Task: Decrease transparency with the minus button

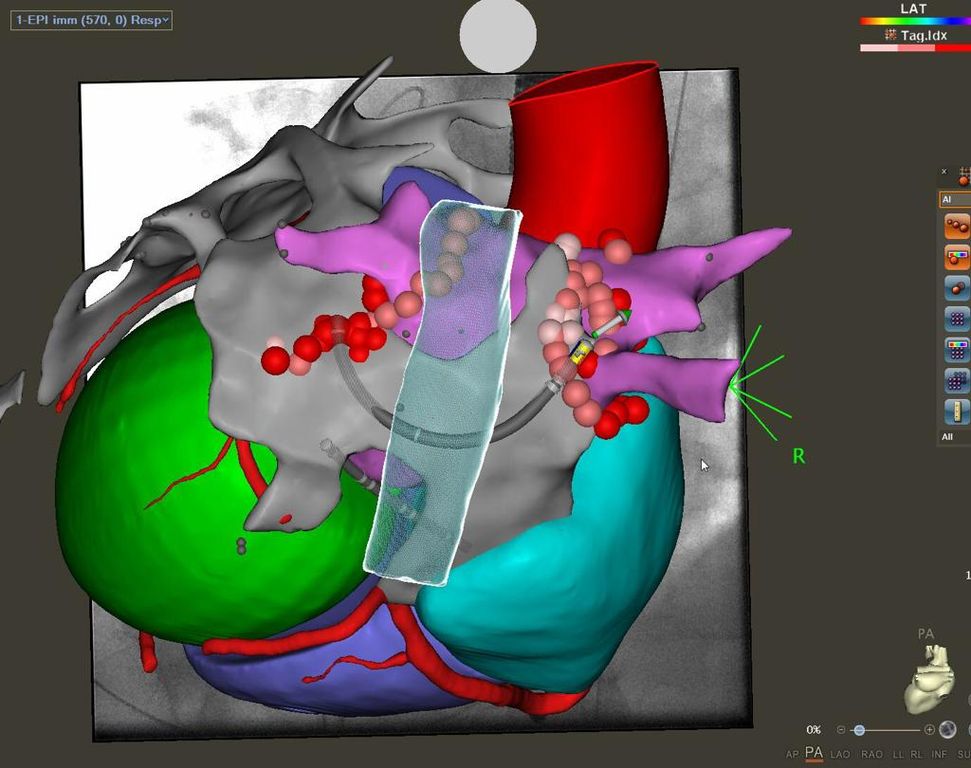Action: (x=841, y=730)
